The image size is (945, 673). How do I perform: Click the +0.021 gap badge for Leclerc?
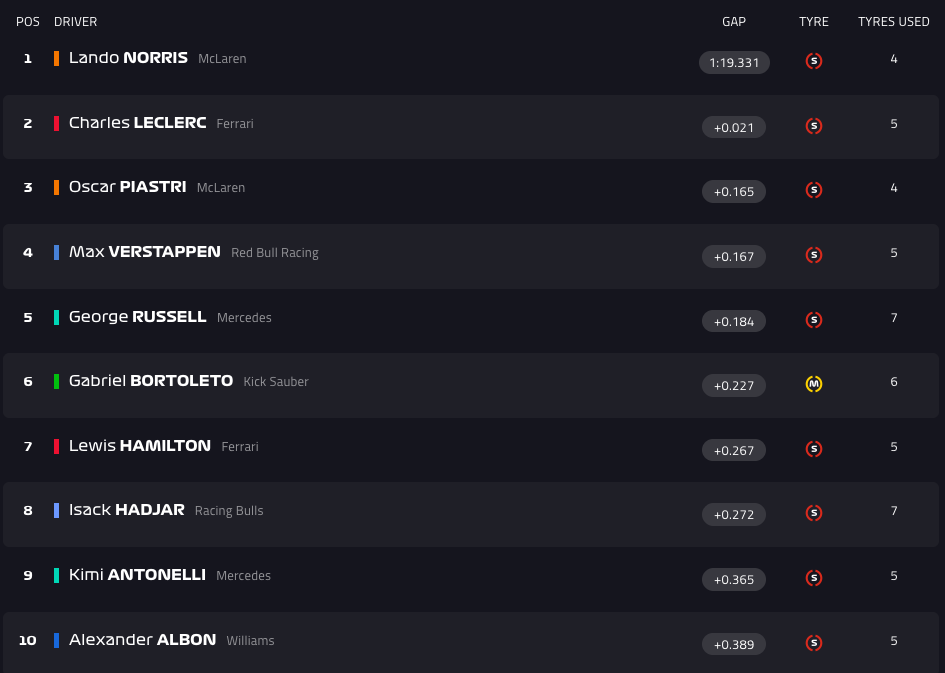[734, 127]
